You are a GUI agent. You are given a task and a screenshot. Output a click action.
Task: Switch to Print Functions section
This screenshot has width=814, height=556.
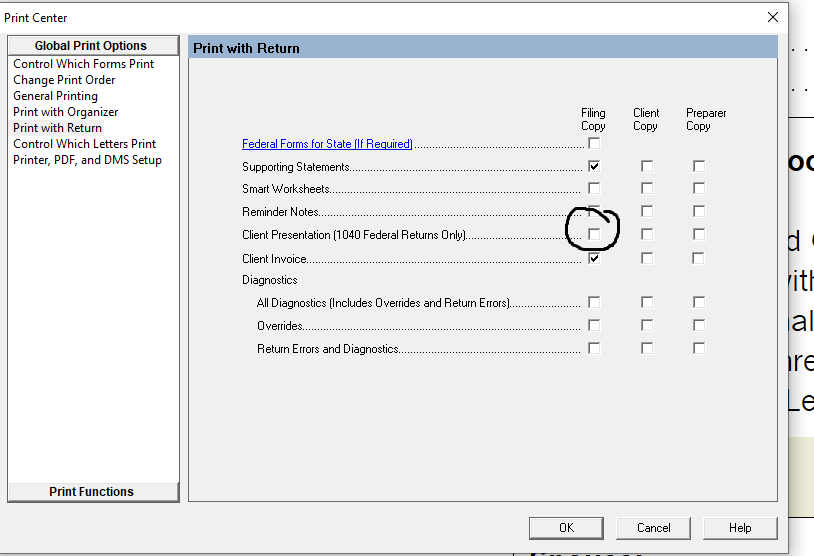(92, 491)
